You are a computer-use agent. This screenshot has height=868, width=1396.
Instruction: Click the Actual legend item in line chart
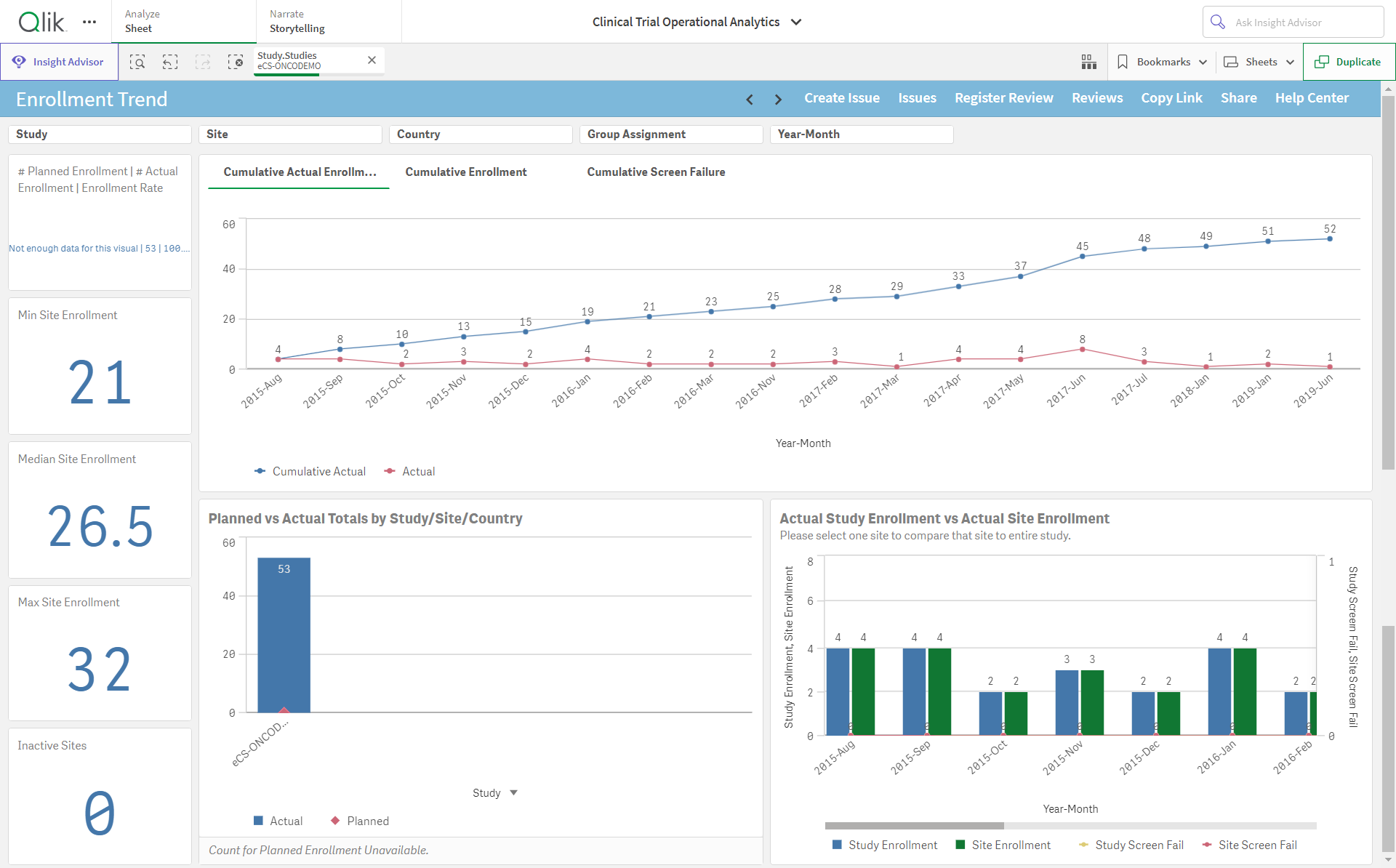tap(410, 472)
